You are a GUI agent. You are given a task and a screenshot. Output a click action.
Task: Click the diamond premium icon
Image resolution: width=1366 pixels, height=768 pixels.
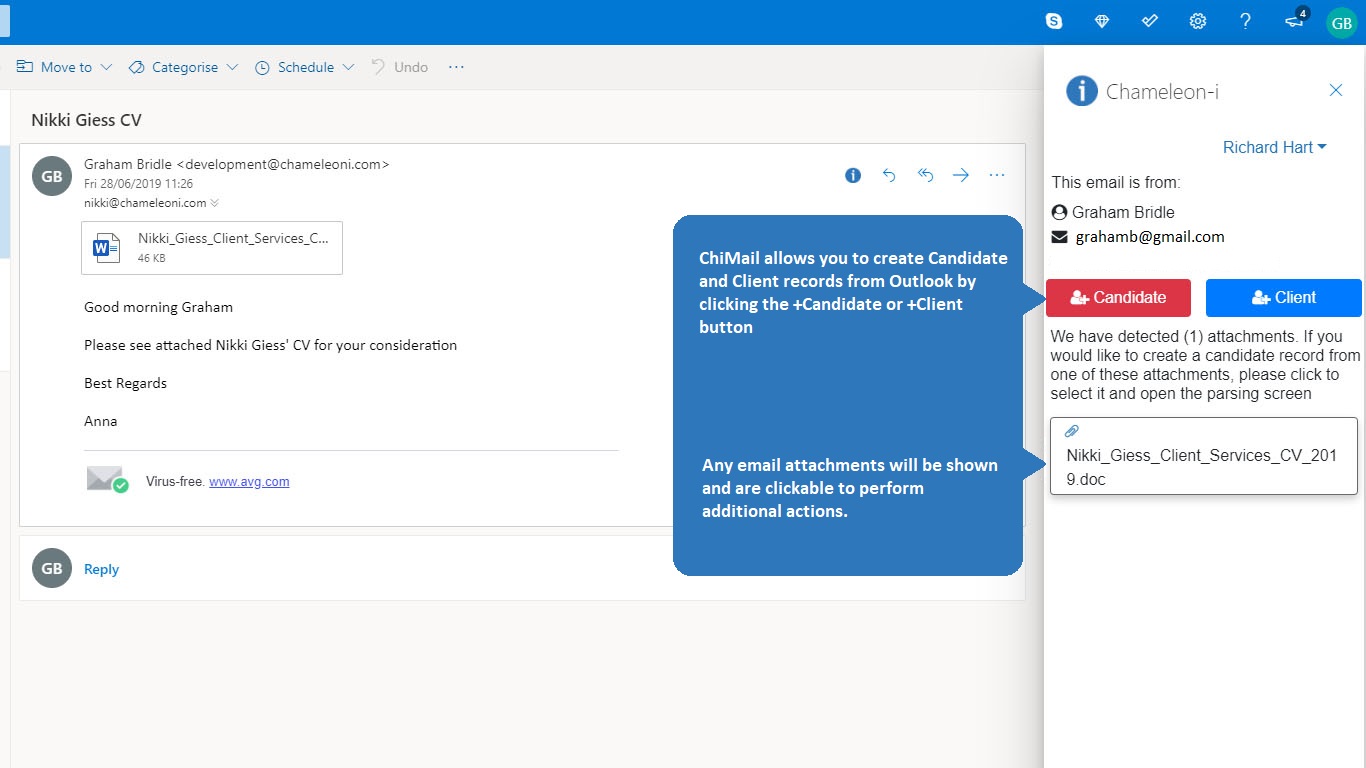[1102, 21]
